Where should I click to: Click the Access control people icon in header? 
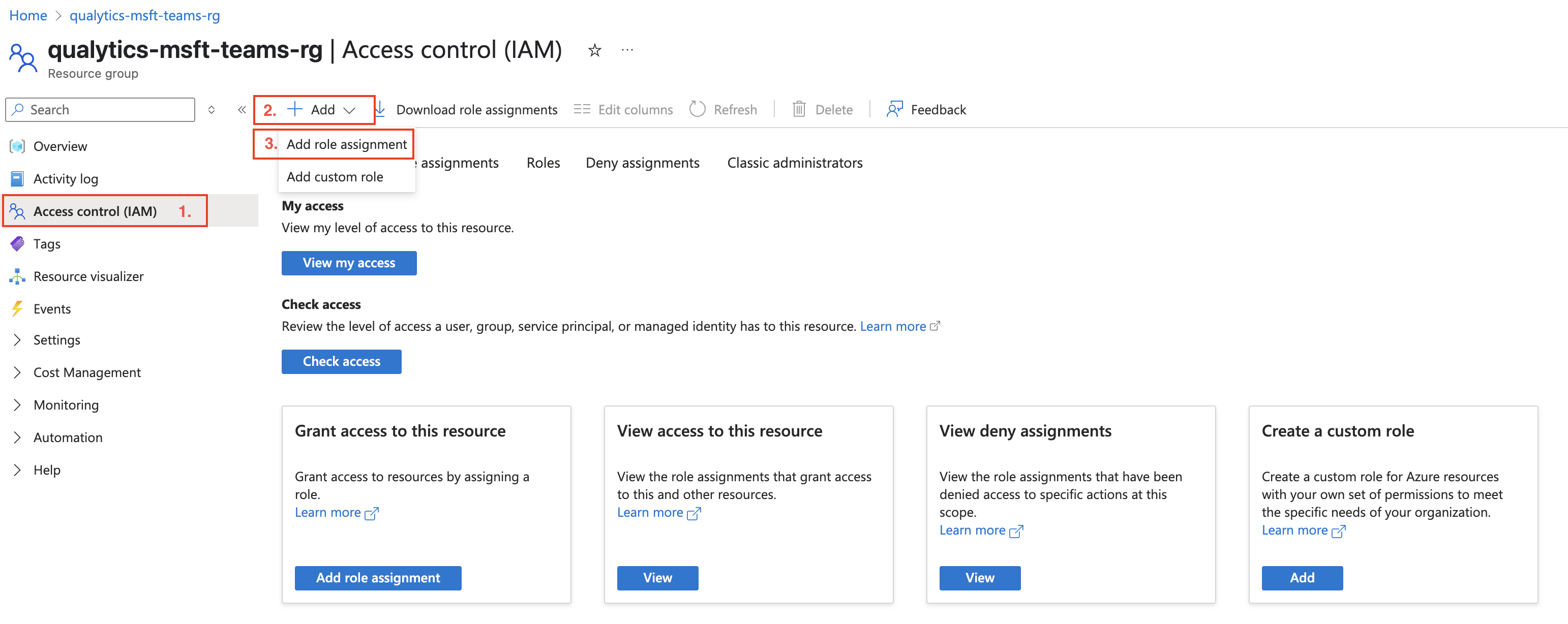(x=23, y=58)
